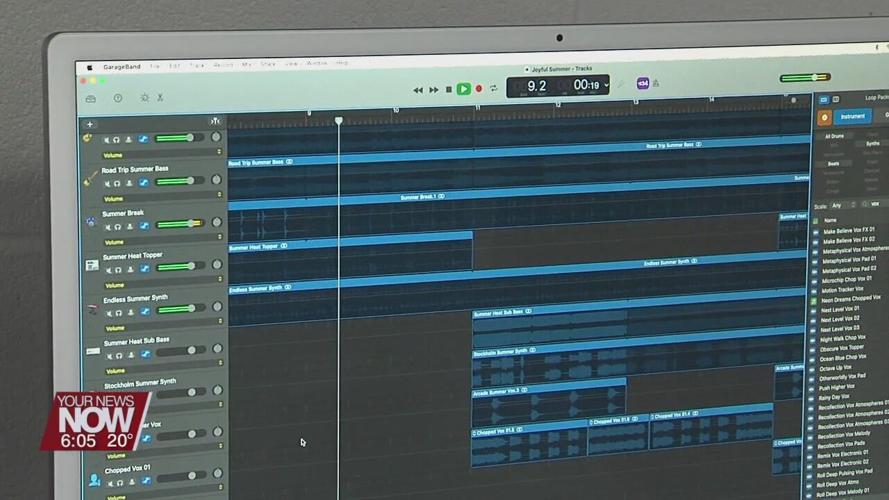Toggle the metronome icon
The height and width of the screenshot is (500, 889).
point(656,83)
